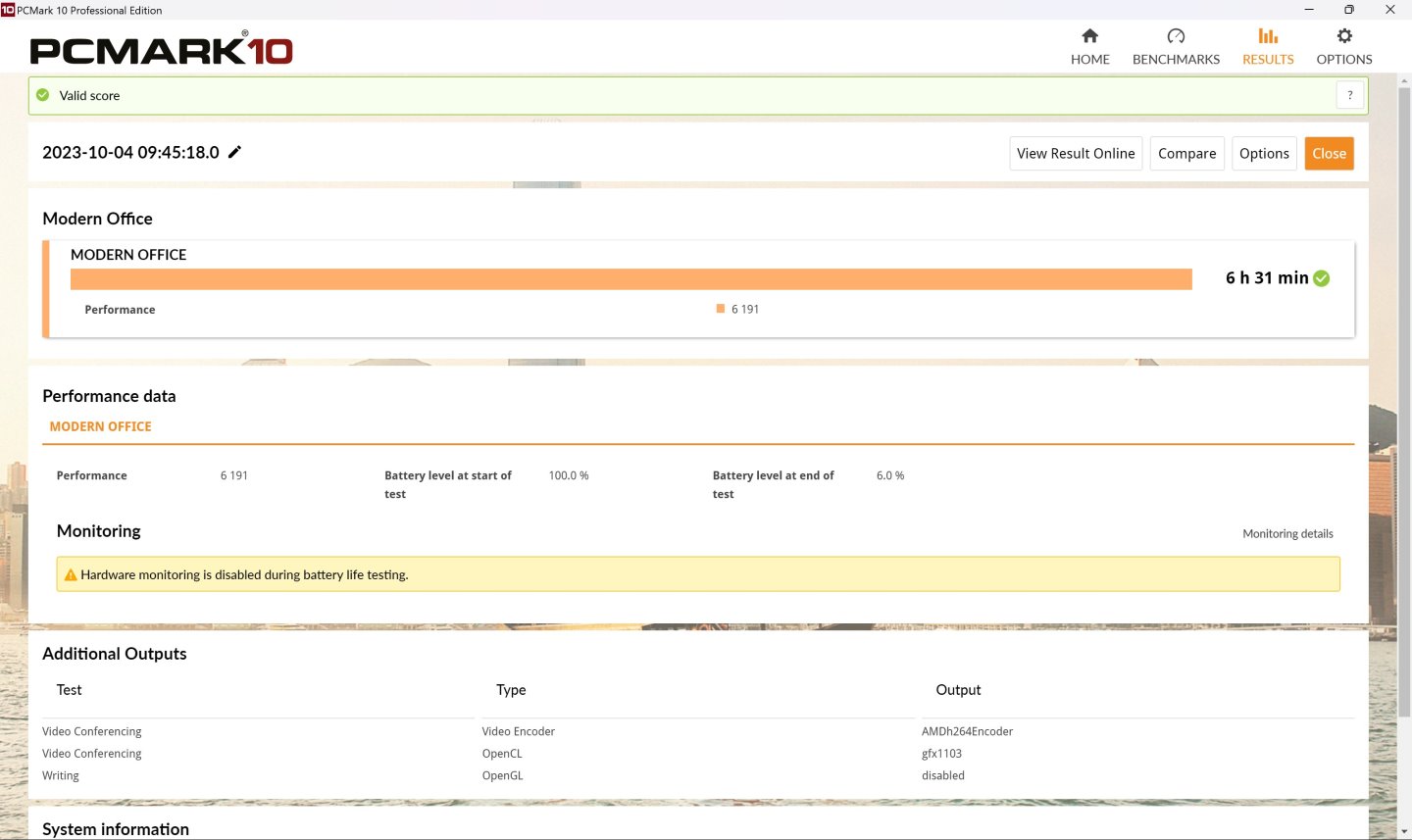Click the green check beside 6 h 31 min
This screenshot has width=1412, height=840.
(1322, 278)
